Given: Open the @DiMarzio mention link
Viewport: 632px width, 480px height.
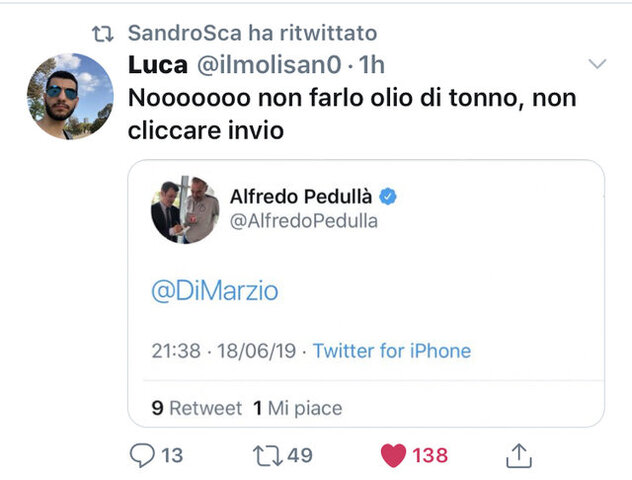Looking at the screenshot, I should click(214, 291).
